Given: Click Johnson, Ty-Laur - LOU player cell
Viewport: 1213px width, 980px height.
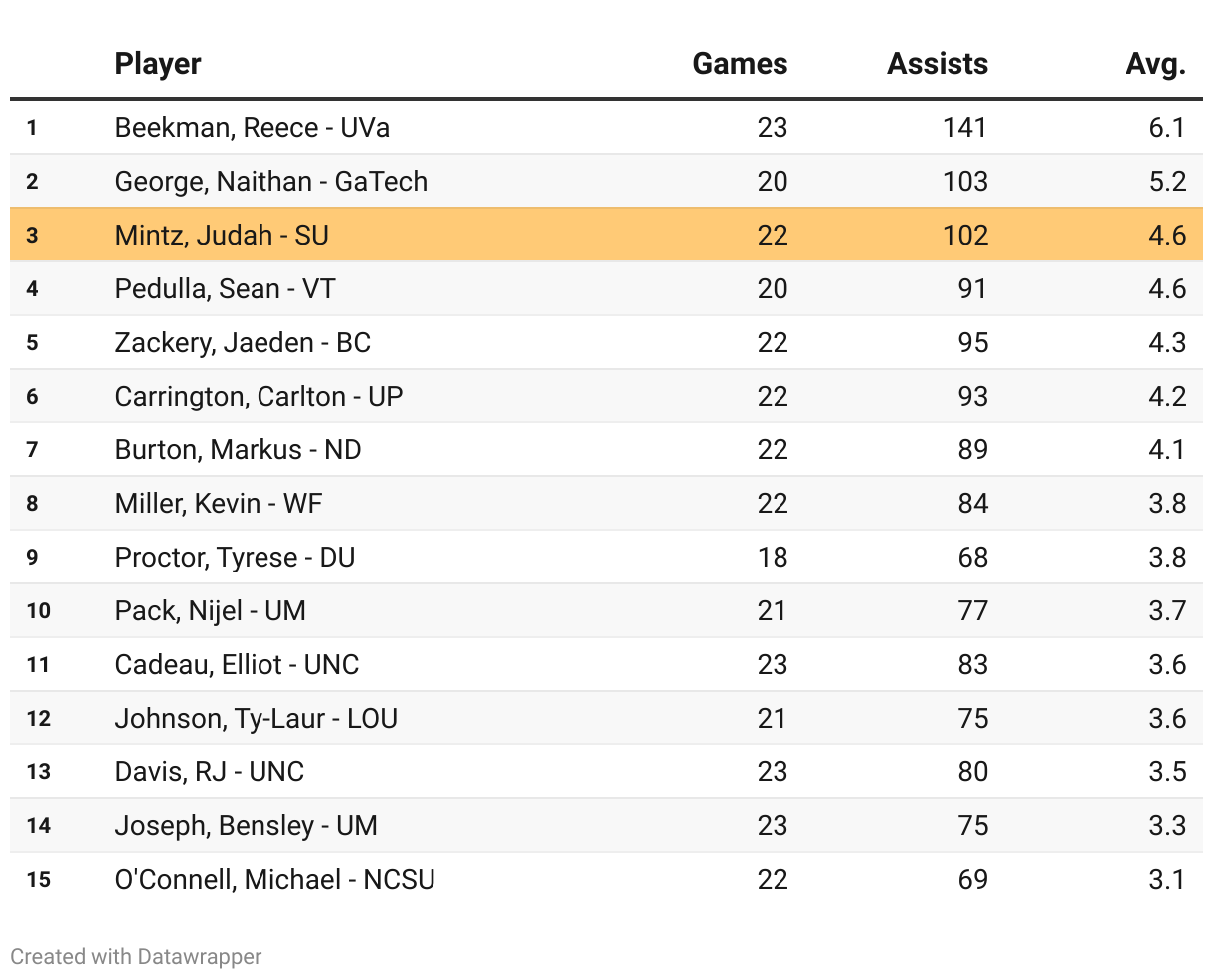Looking at the screenshot, I should click(257, 719).
